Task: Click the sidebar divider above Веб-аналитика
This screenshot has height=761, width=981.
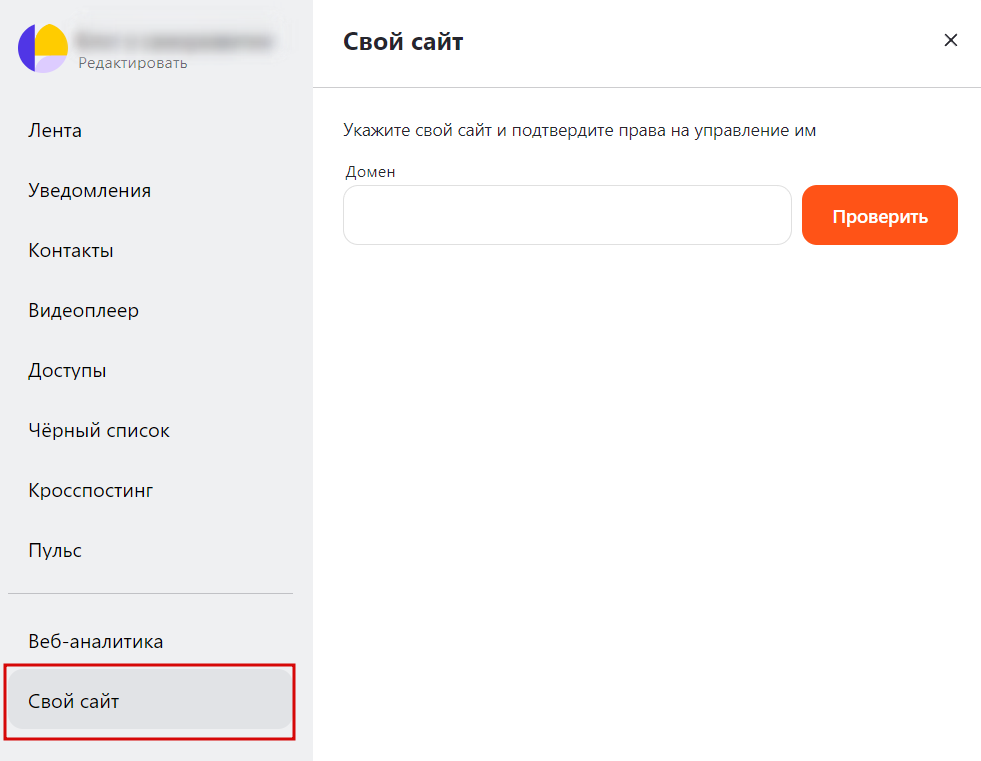Action: pyautogui.click(x=150, y=593)
